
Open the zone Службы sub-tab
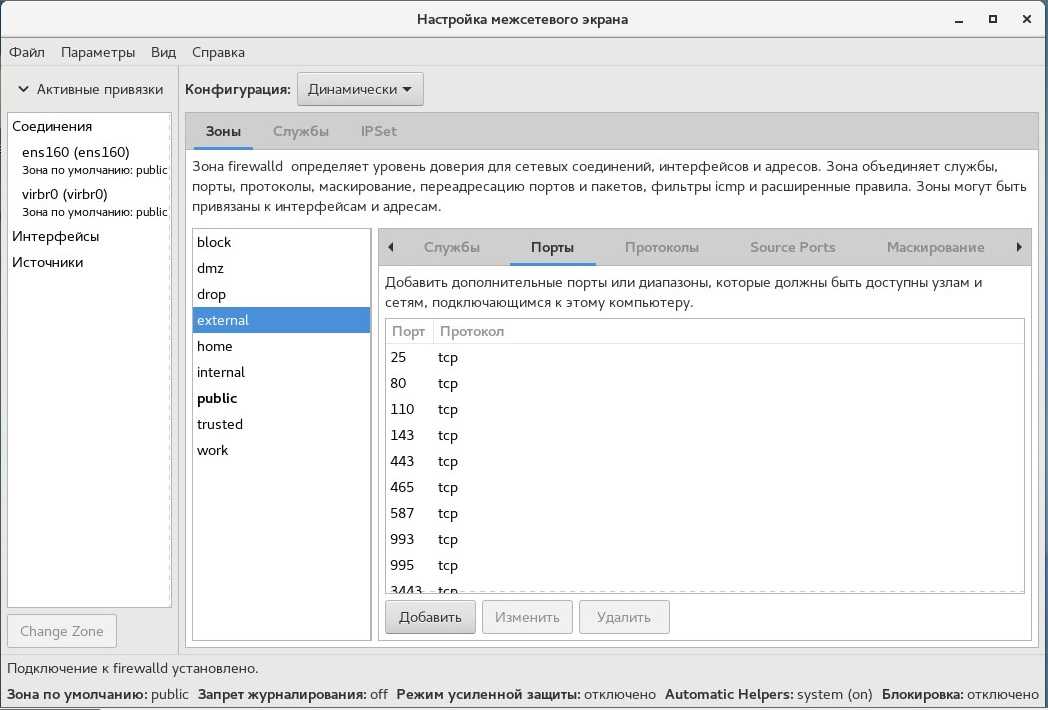point(452,247)
